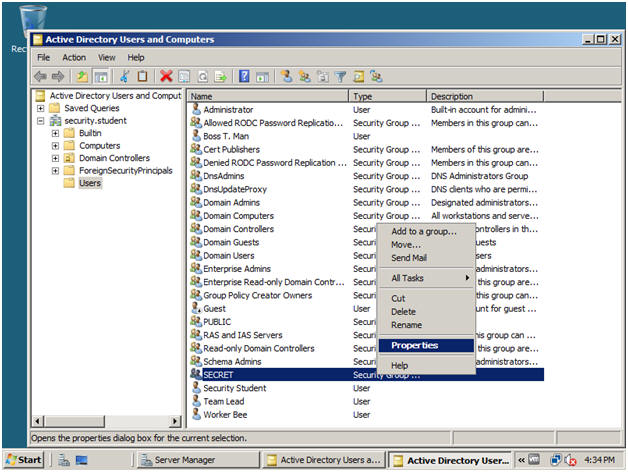
Task: Click the Back arrow toolbar icon
Action: (x=40, y=76)
